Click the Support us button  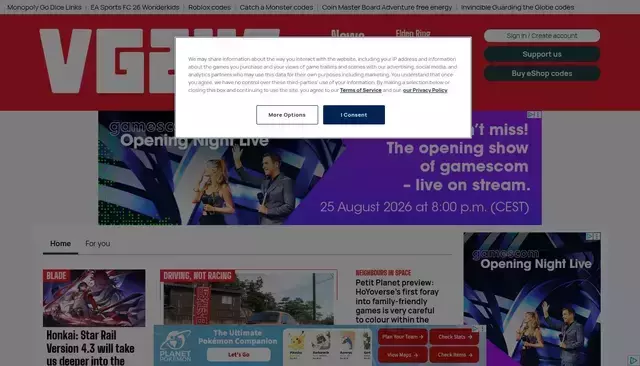point(542,54)
